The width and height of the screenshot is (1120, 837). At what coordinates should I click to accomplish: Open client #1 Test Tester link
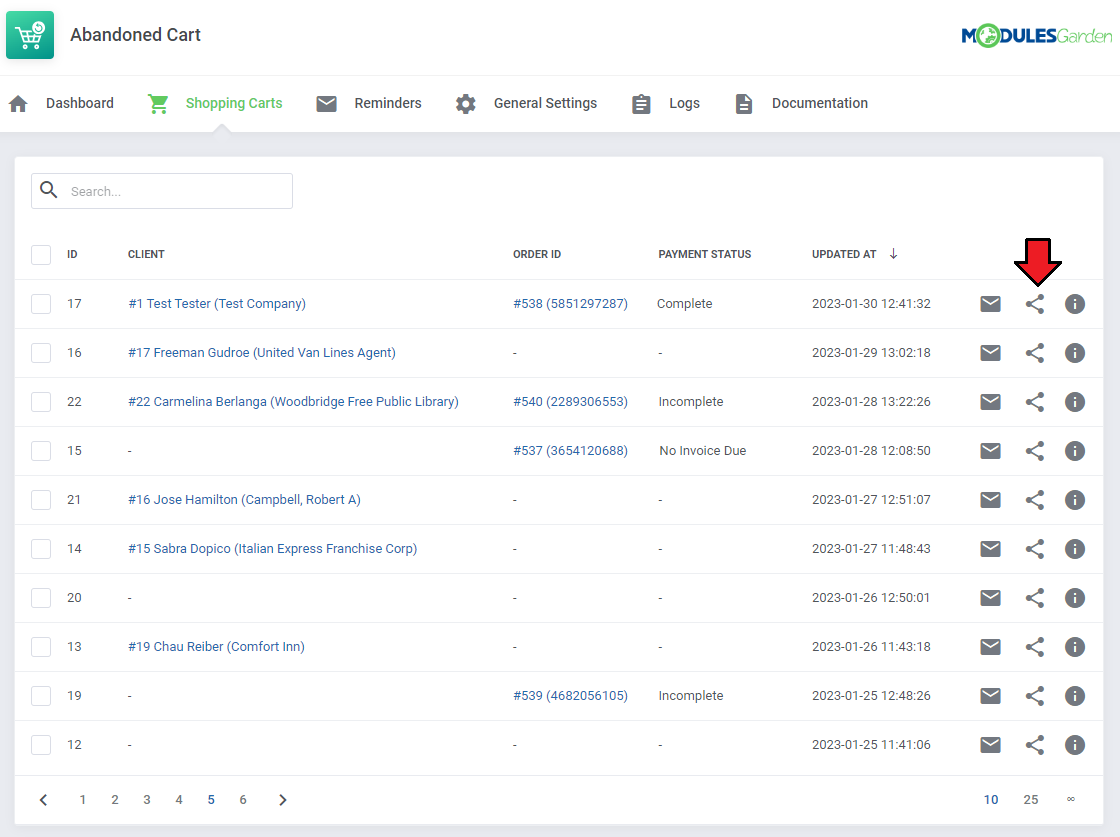[217, 304]
